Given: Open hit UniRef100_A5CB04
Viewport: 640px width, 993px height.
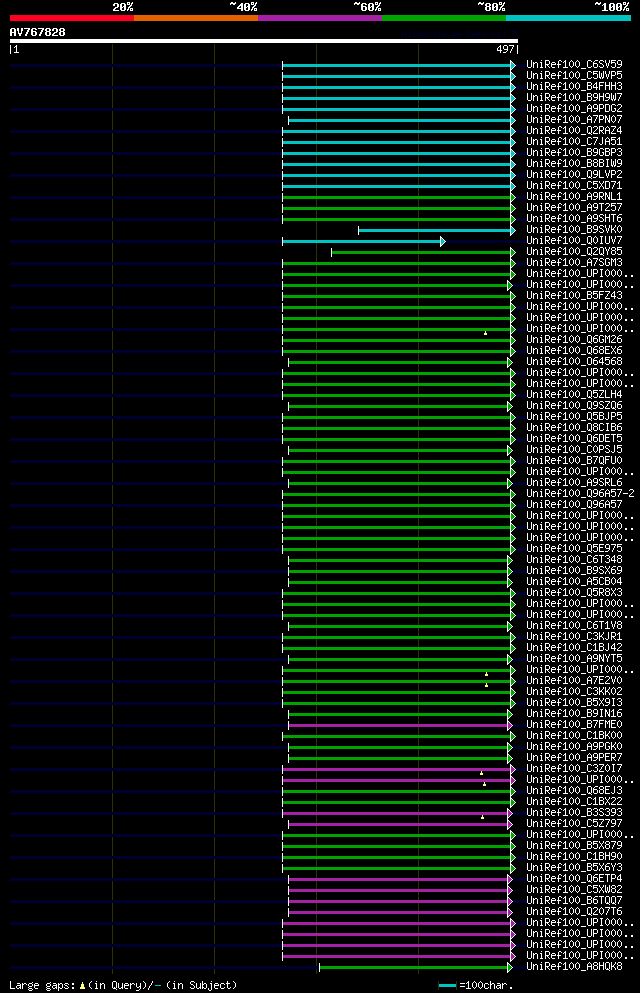Looking at the screenshot, I should click(574, 582).
